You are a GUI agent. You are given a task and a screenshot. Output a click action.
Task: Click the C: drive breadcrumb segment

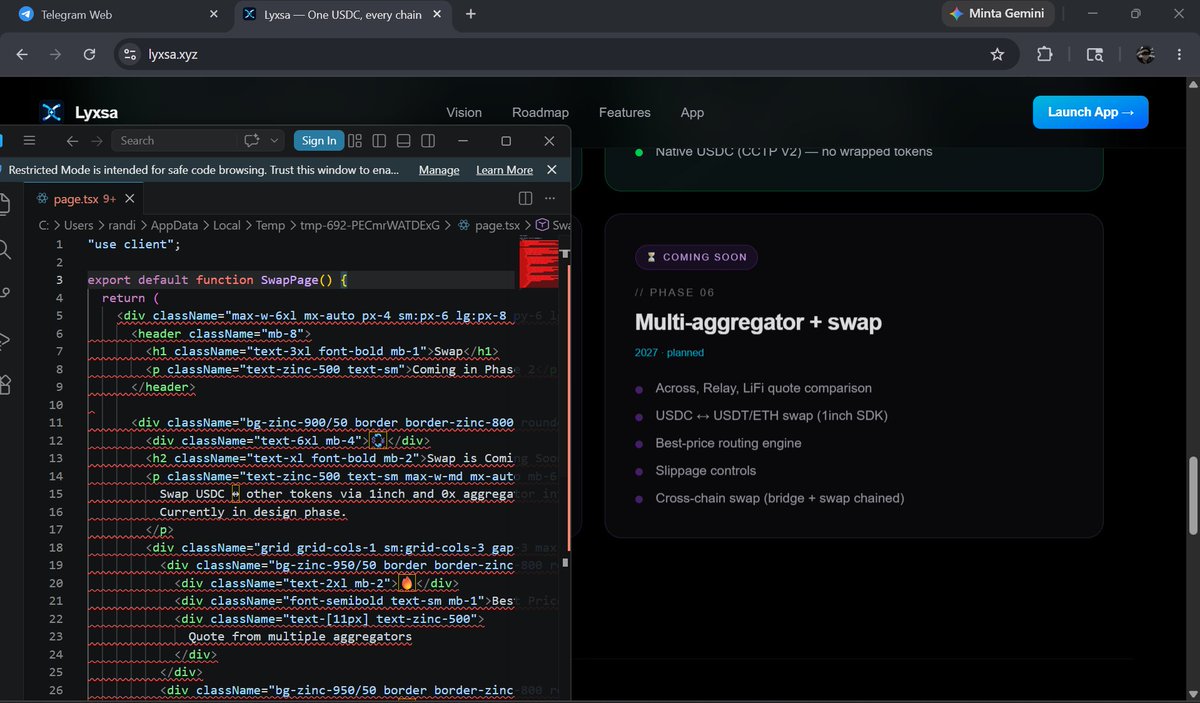pyautogui.click(x=44, y=225)
